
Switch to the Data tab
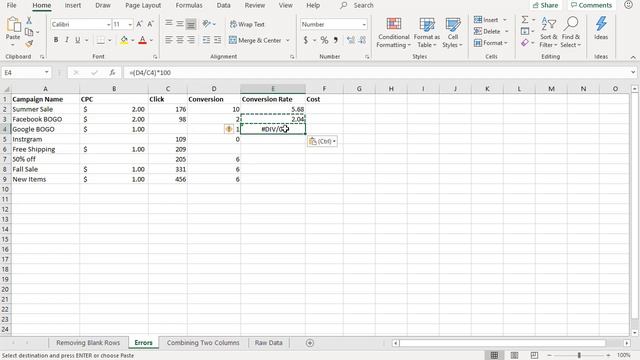[x=223, y=5]
